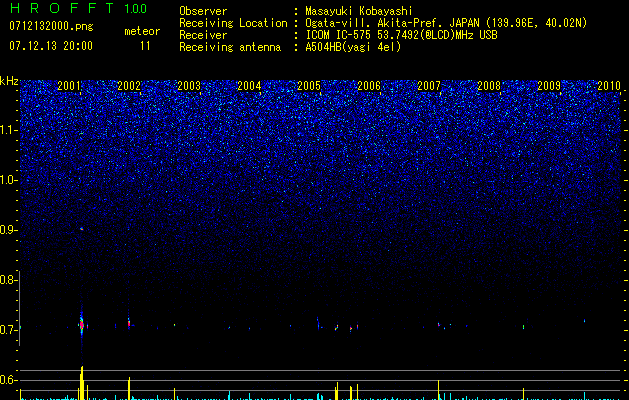629x400 pixels.
Task: Click the tallest yellow intensity bar at 2001
Action: [81, 383]
